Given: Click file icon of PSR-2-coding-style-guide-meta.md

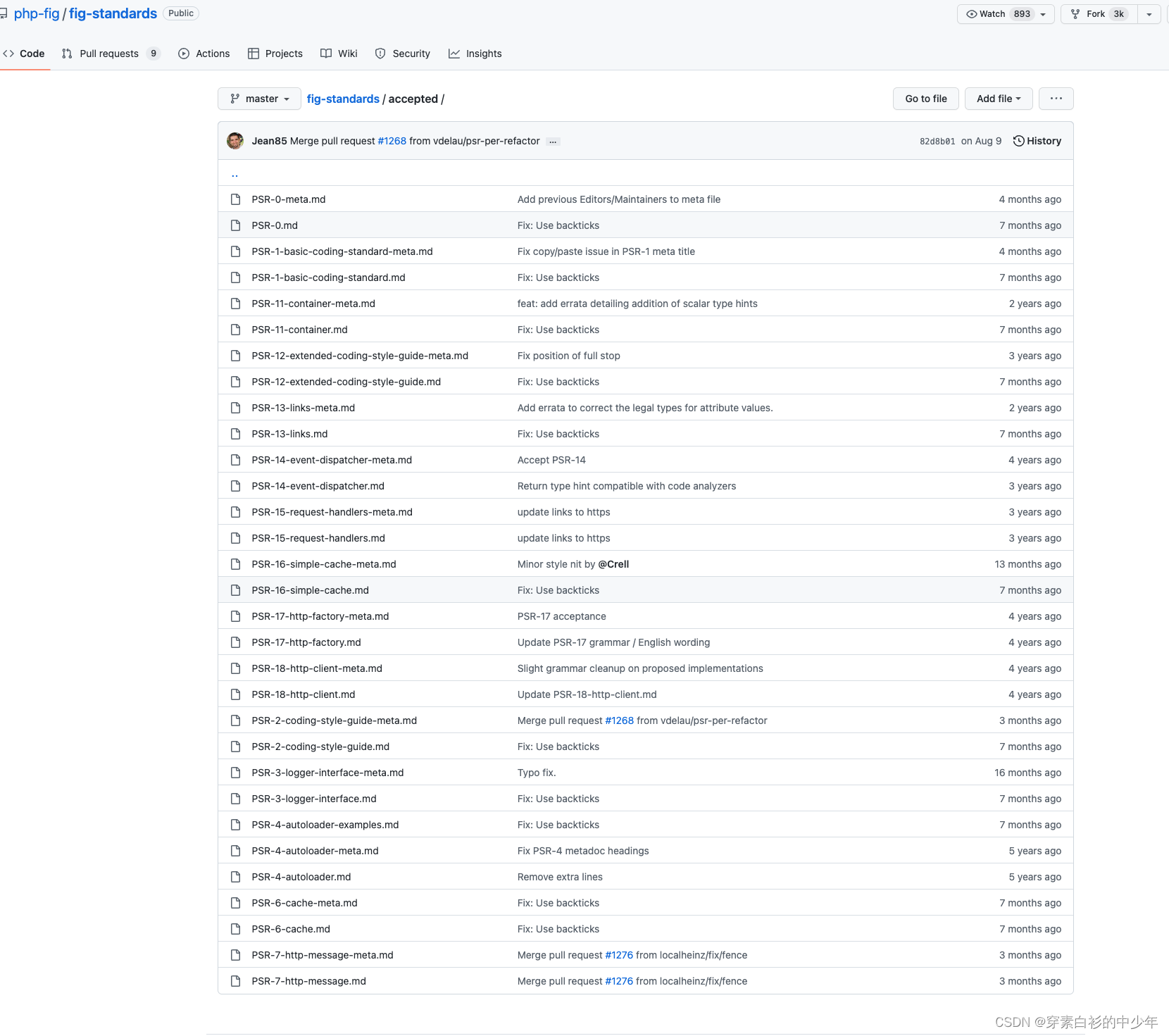Looking at the screenshot, I should pyautogui.click(x=236, y=720).
